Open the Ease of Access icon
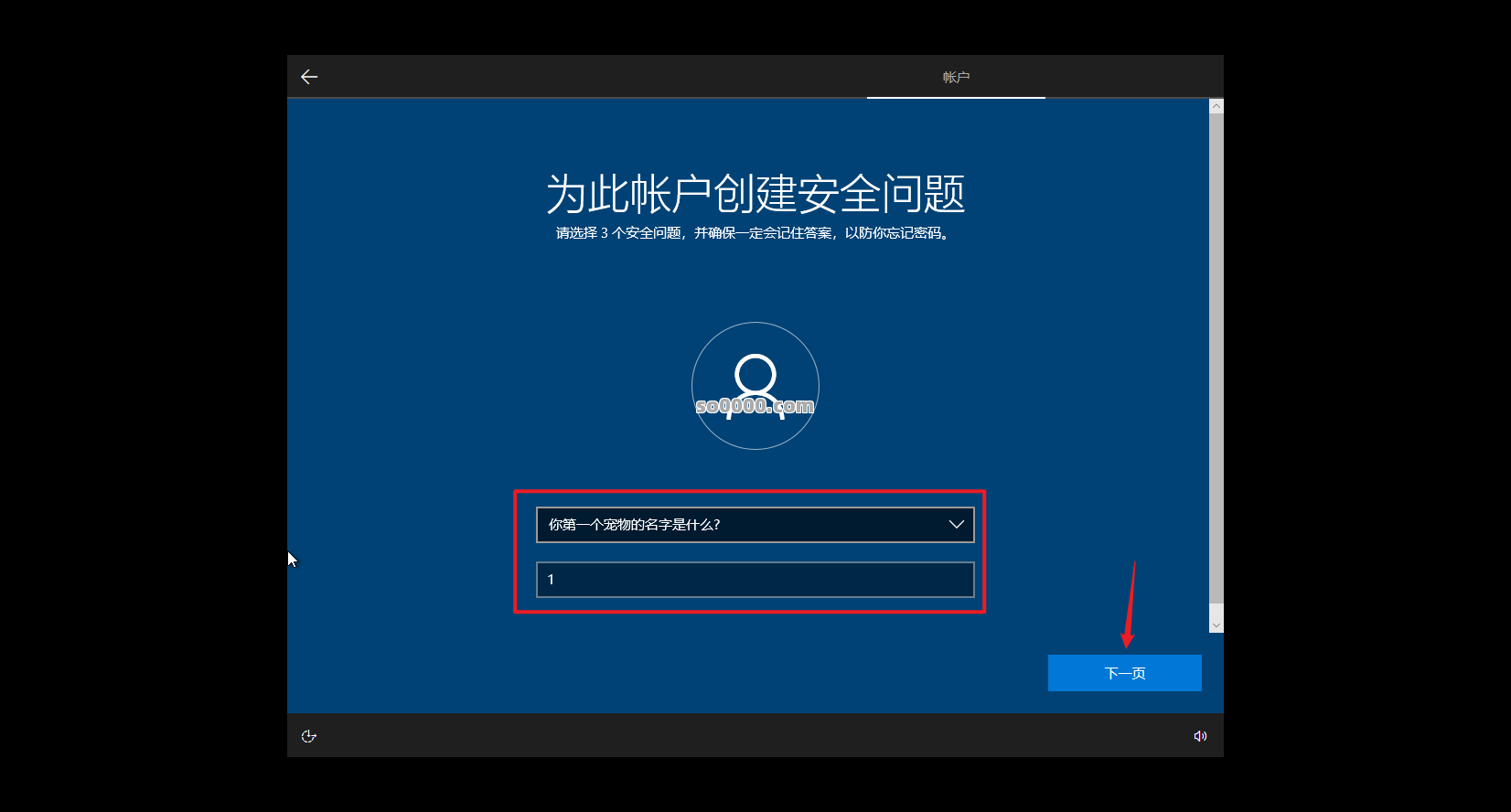 coord(309,736)
